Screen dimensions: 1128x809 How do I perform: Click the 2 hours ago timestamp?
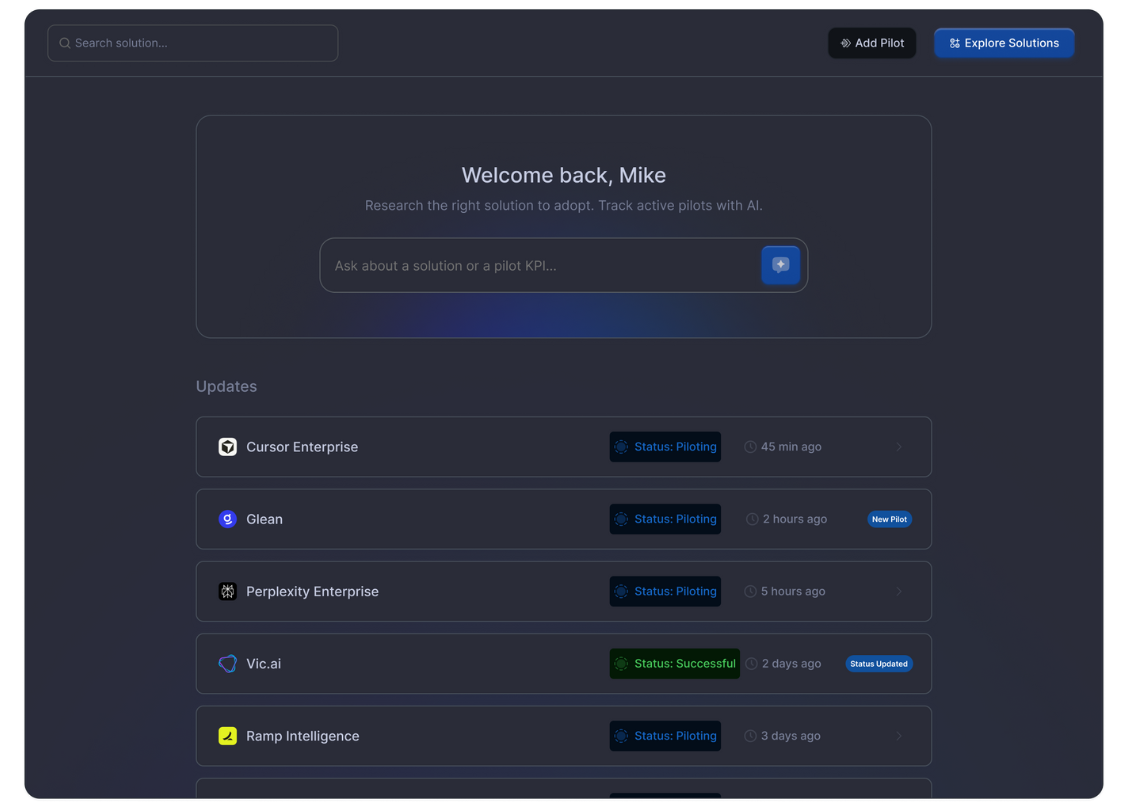[795, 519]
